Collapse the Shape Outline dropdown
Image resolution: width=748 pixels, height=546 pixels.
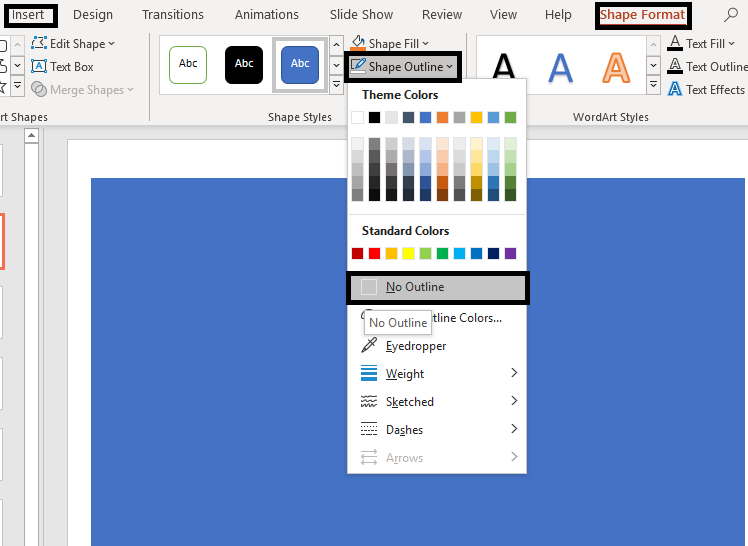[x=402, y=67]
